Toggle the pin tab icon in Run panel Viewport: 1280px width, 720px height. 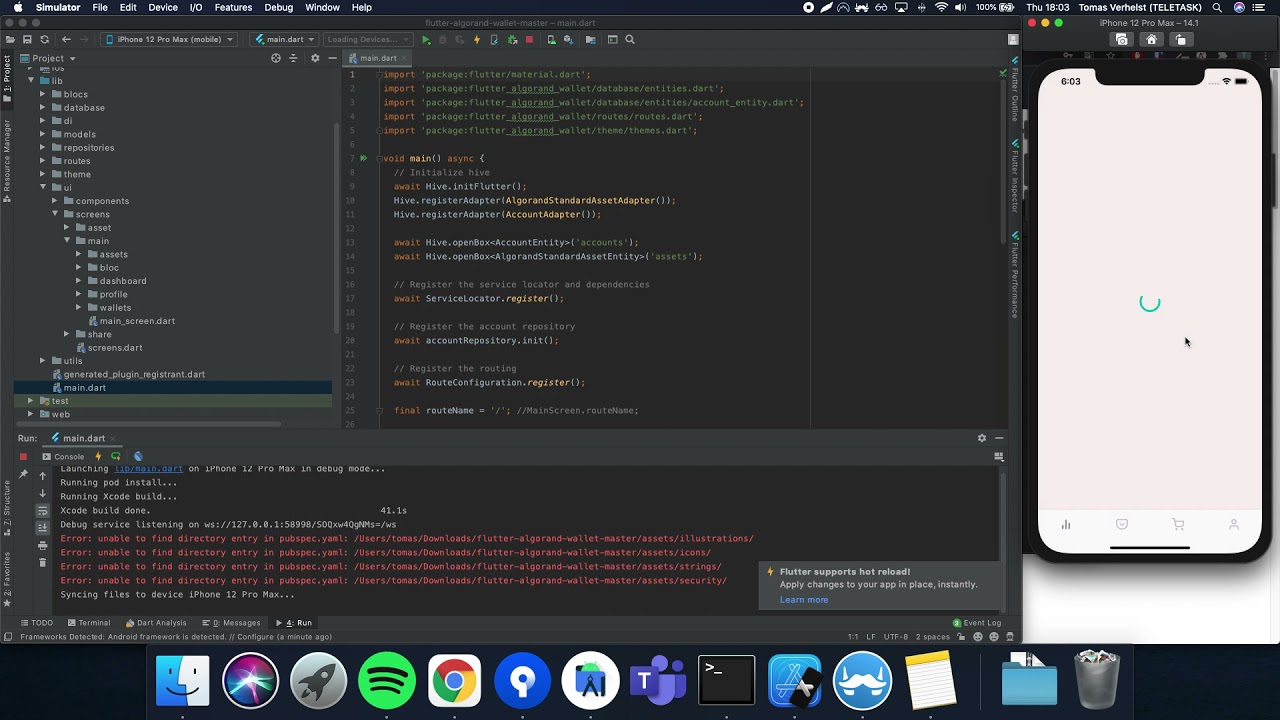[x=23, y=474]
